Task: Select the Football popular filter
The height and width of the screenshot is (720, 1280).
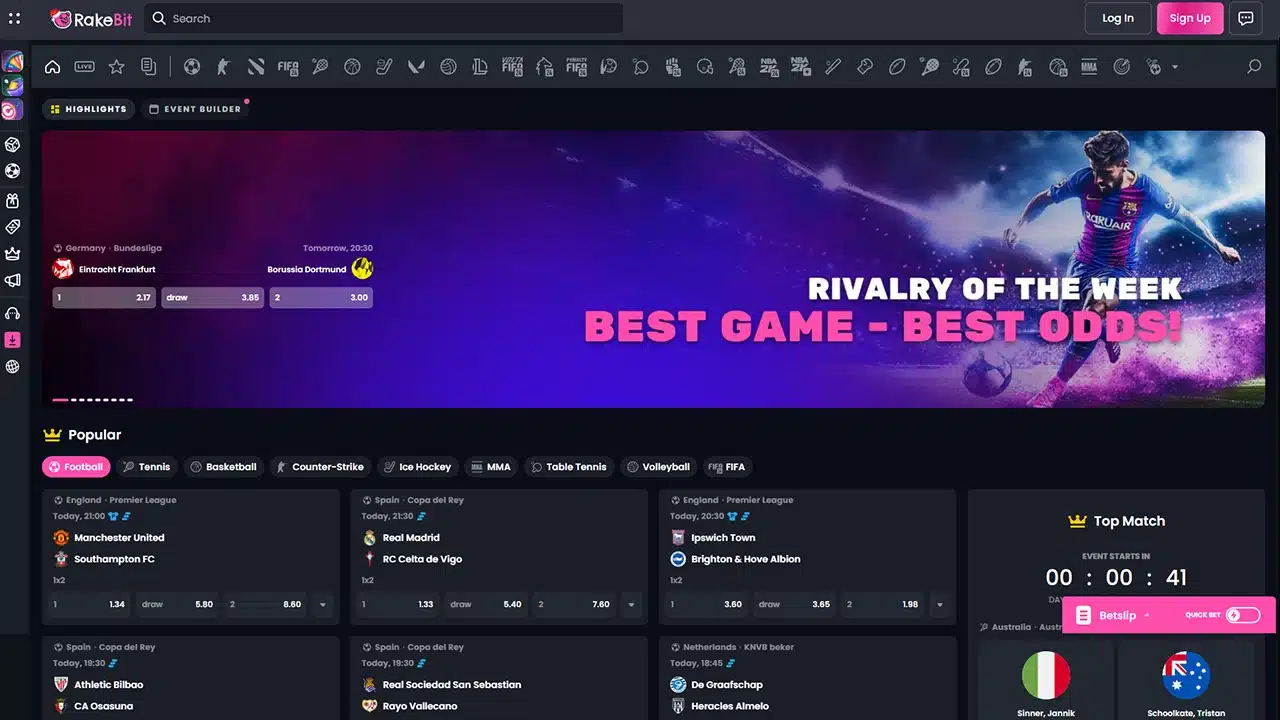Action: (x=76, y=467)
